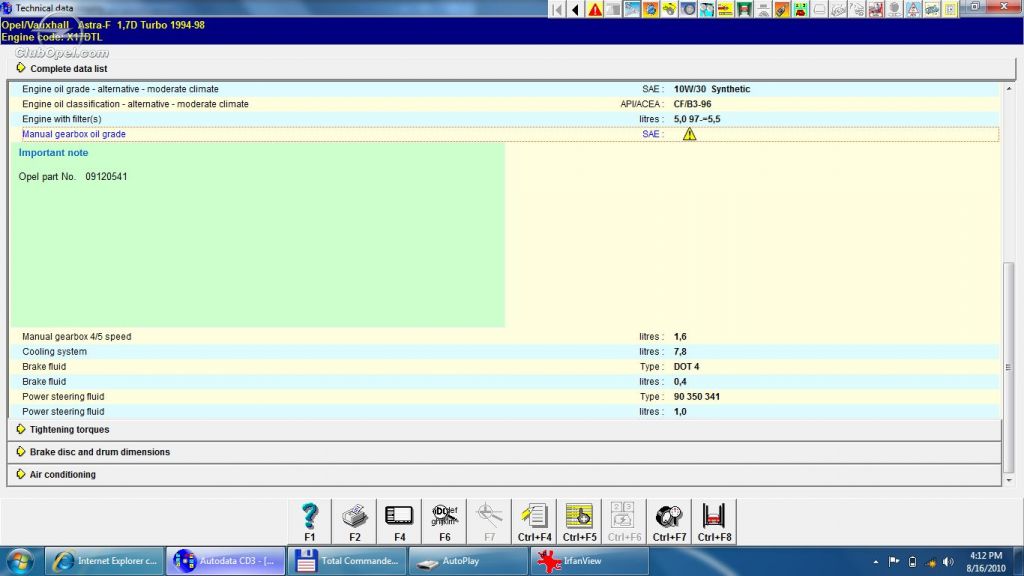Click the 'DOT 4' brake fluid type value
Screen dimensions: 1024x576
tap(686, 366)
